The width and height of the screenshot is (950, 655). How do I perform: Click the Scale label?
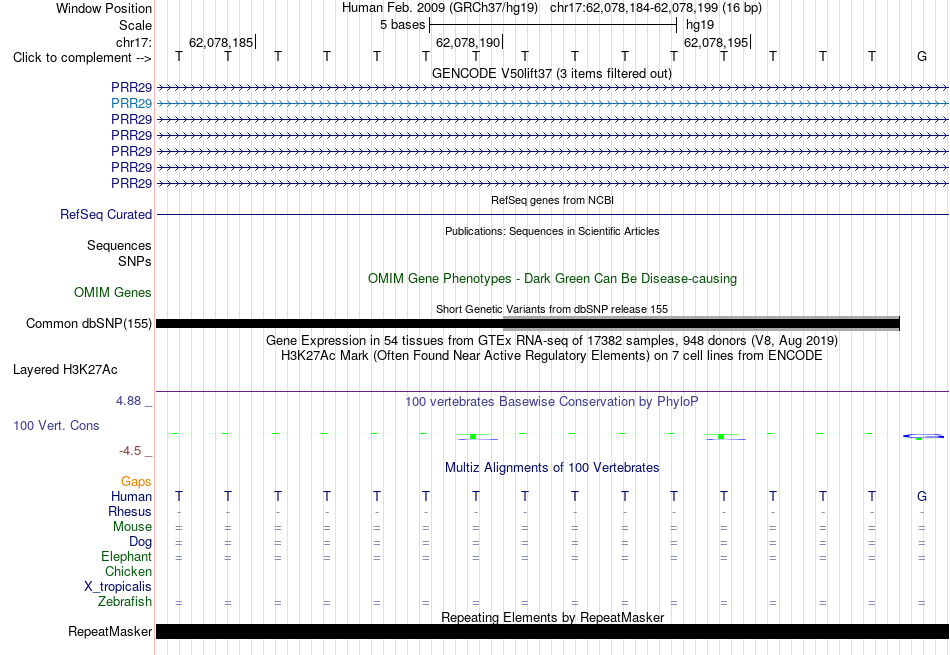click(135, 25)
